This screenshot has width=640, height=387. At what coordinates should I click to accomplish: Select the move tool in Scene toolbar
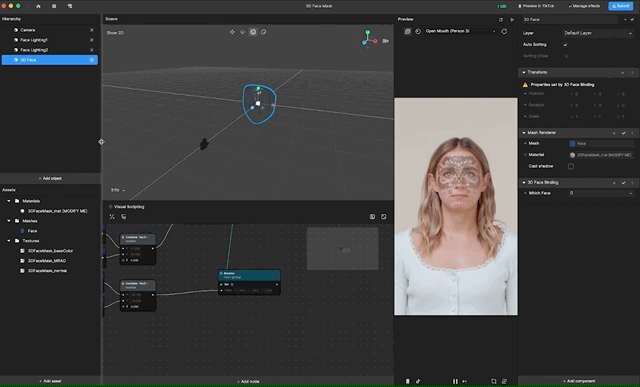[x=232, y=32]
